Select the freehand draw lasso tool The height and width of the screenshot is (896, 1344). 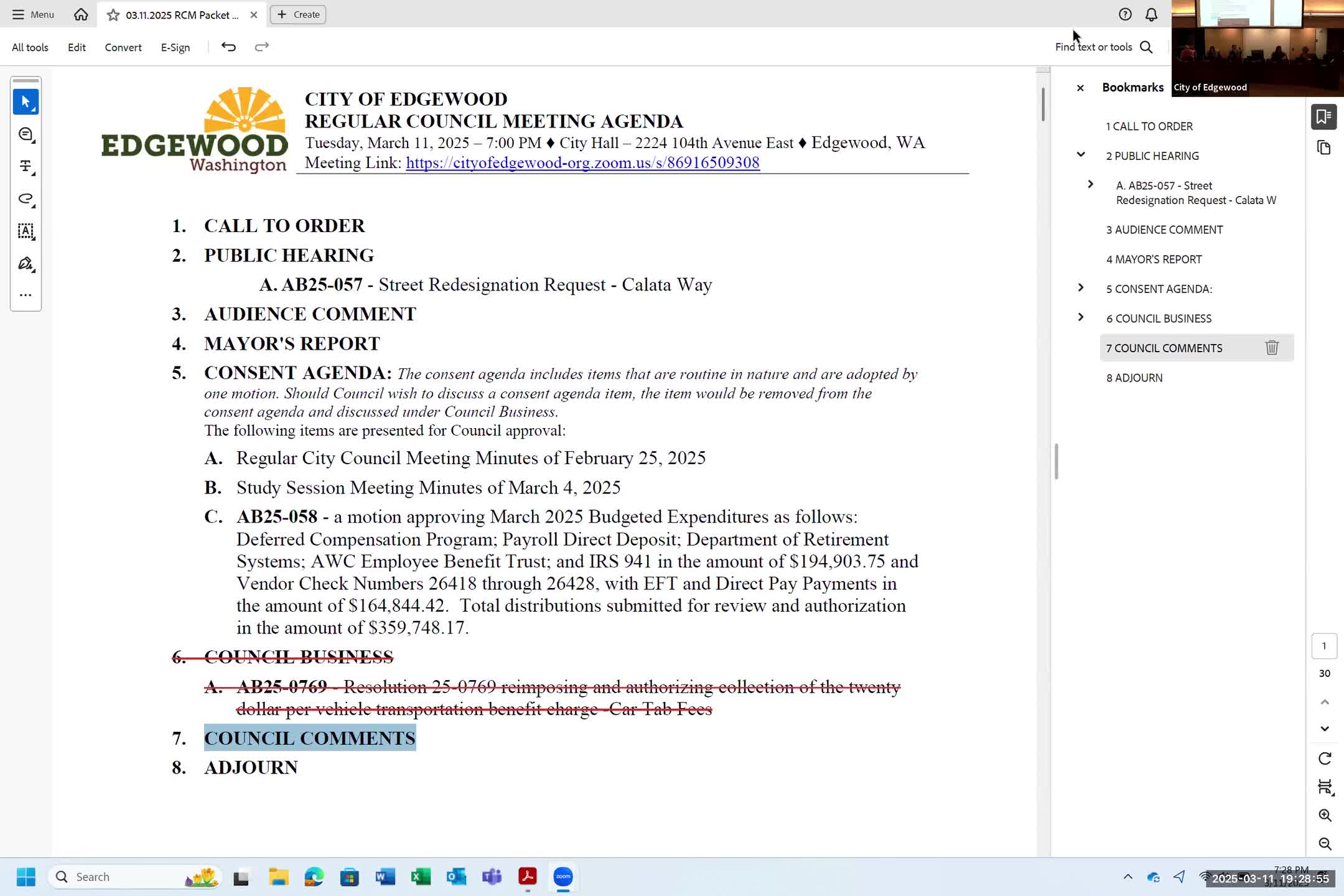(x=26, y=199)
